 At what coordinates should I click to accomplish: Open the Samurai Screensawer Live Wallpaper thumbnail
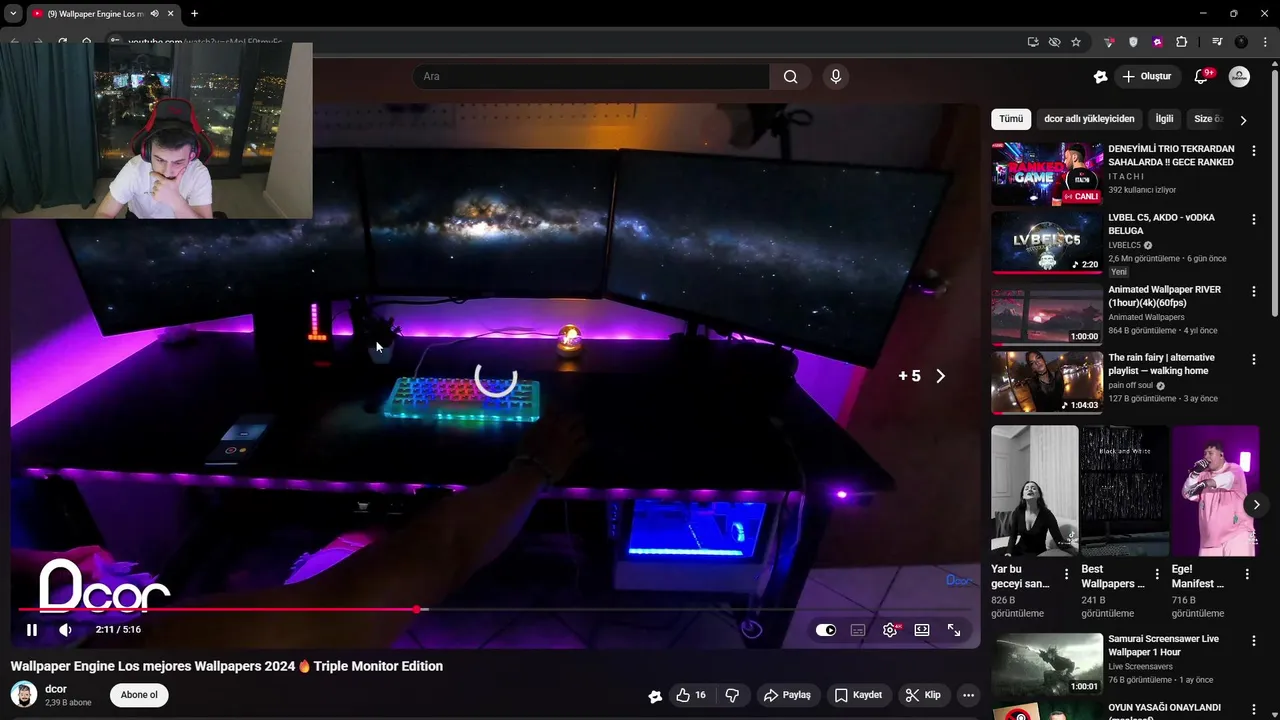coord(1047,664)
